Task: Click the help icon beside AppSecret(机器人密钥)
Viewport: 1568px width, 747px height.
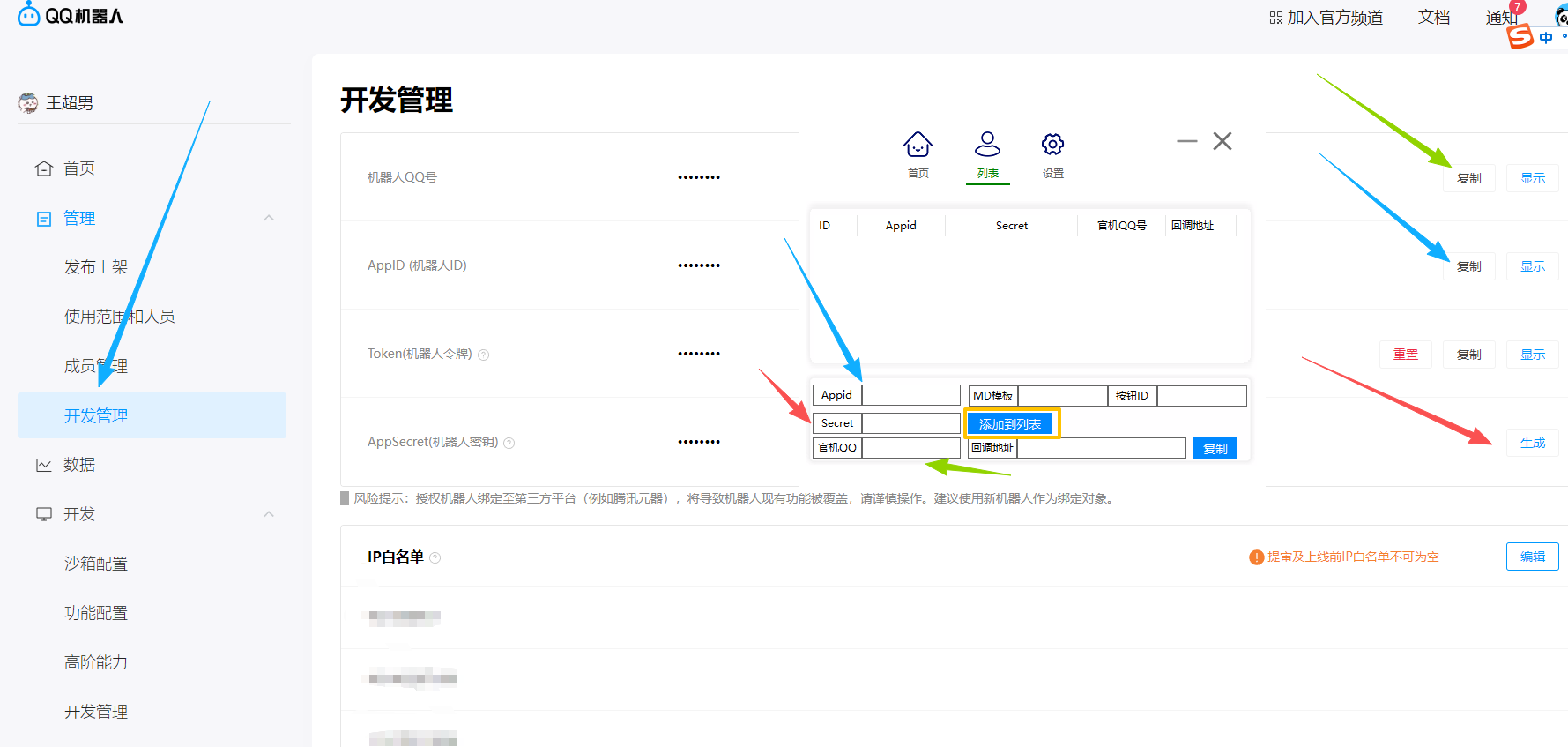Action: tap(509, 443)
